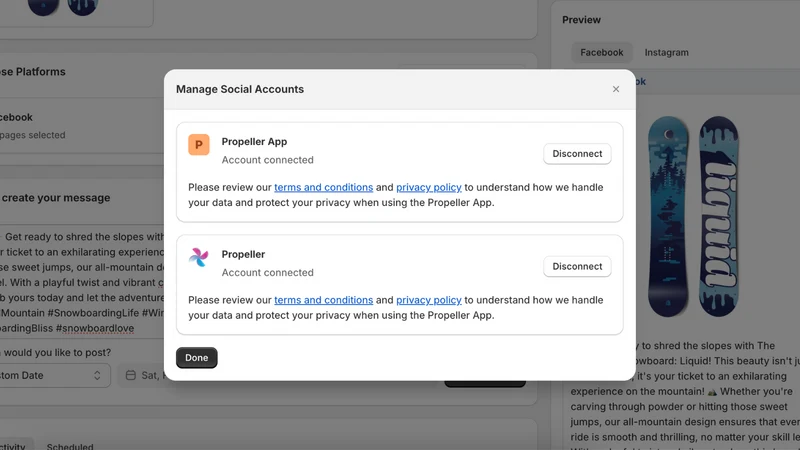
Task: Click 'create your message' heading
Action: [x=56, y=198]
